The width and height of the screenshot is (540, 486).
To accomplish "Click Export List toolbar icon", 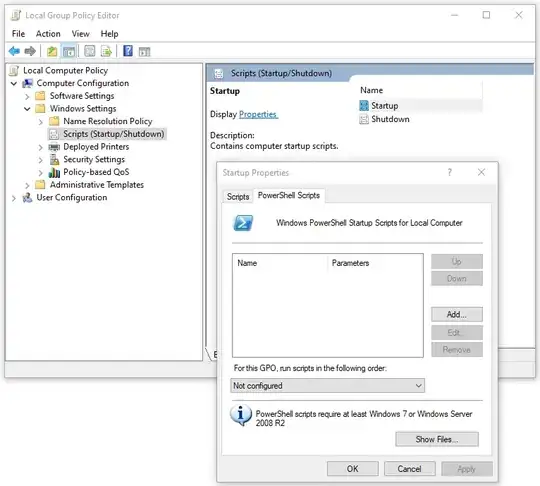I will click(106, 51).
